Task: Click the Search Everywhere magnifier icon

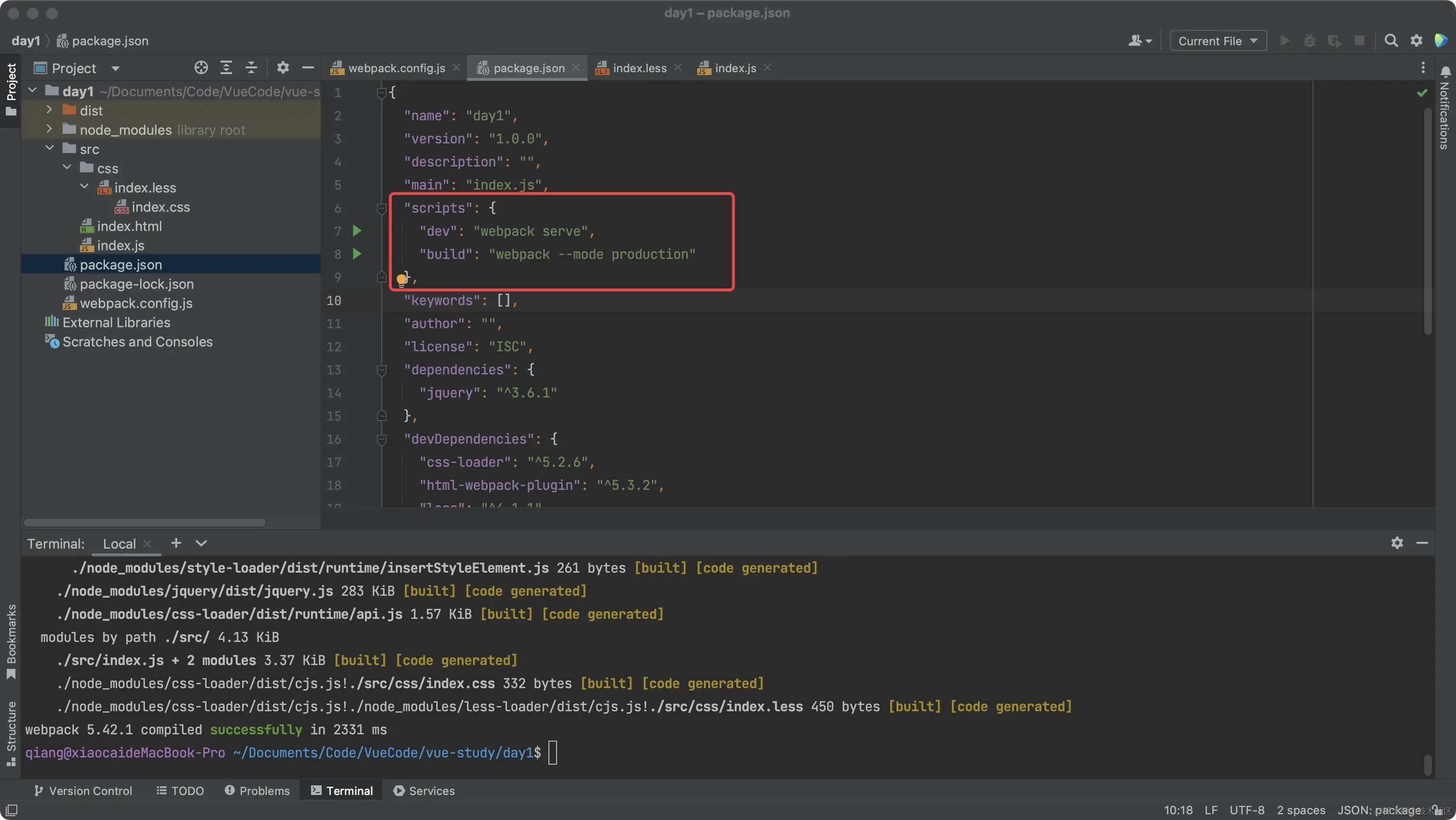Action: tap(1391, 40)
